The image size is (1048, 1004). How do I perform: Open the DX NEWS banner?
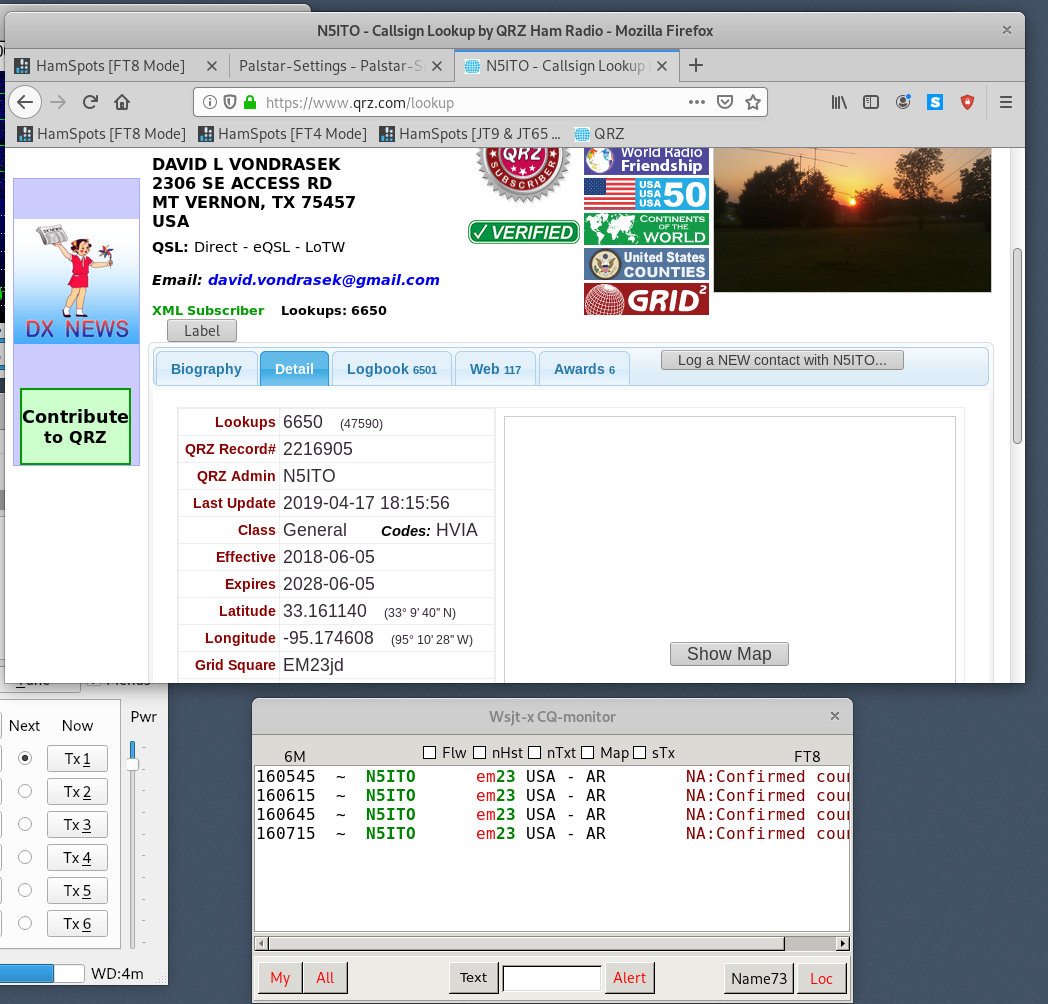(x=77, y=281)
